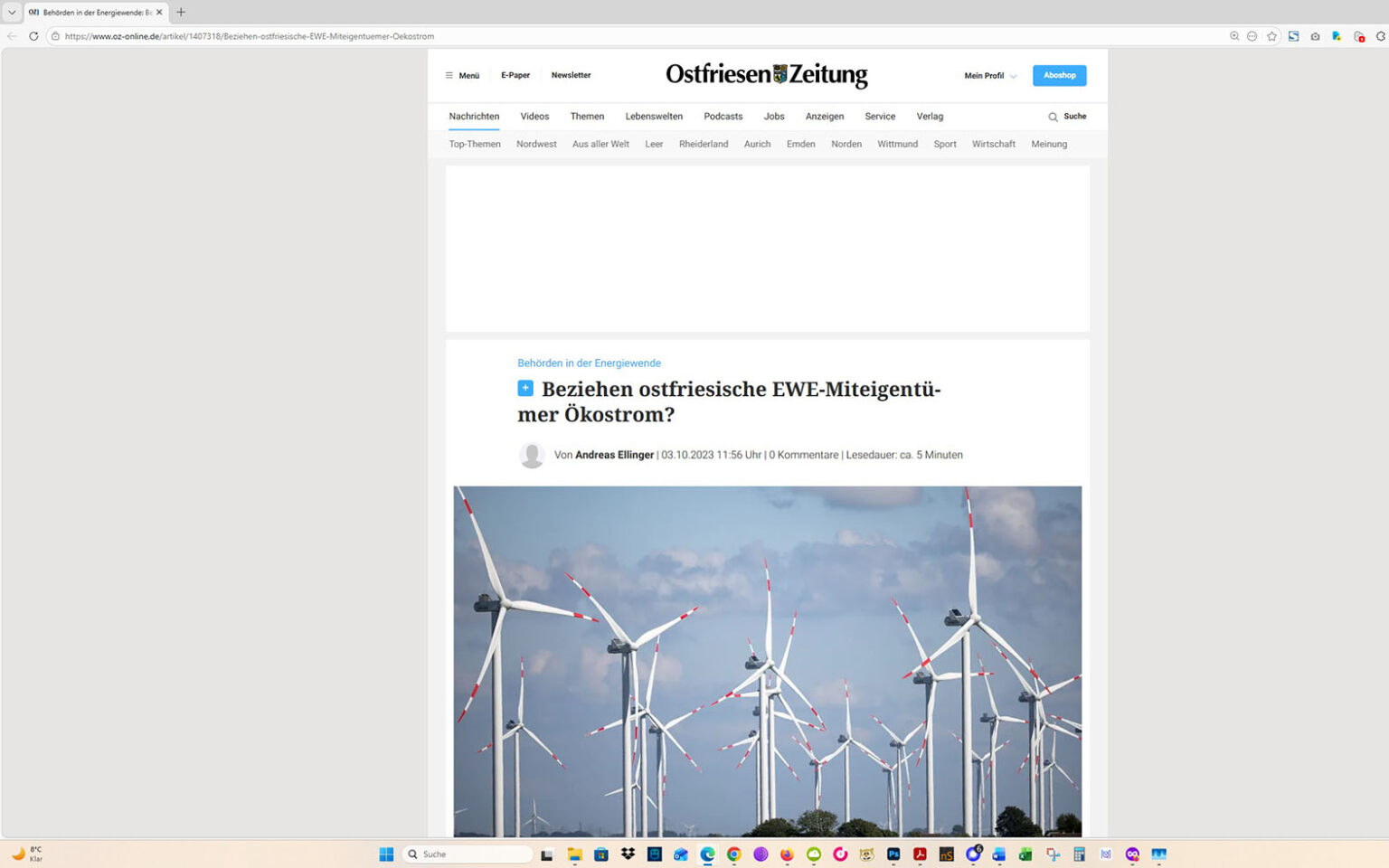
Task: Open site search via the magnifier icon
Action: point(1051,116)
